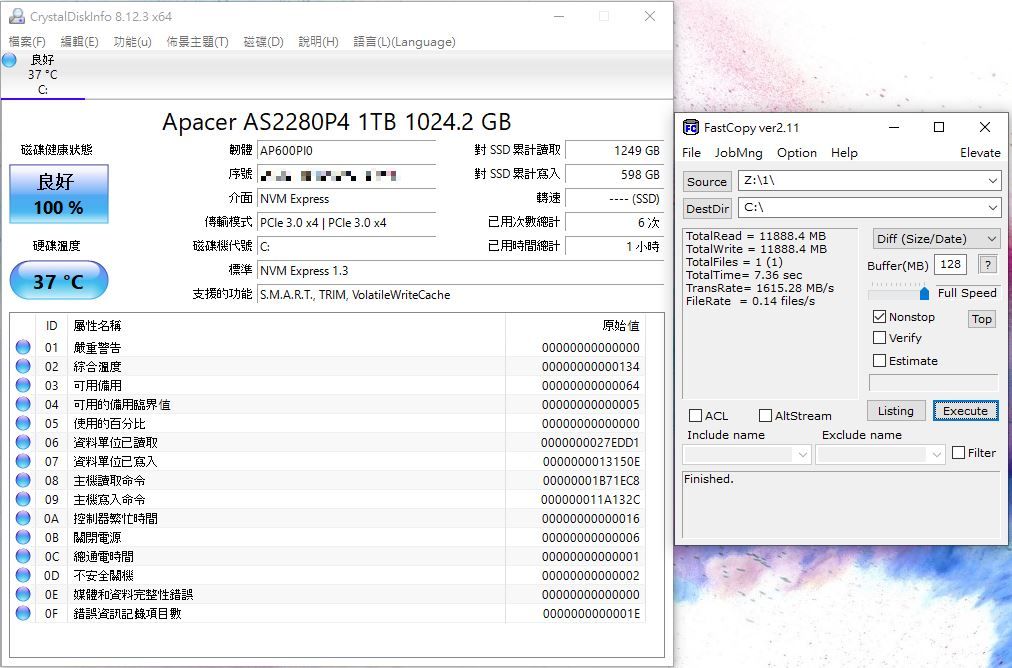
Task: Click the Elevate option in FastCopy
Action: [x=980, y=153]
